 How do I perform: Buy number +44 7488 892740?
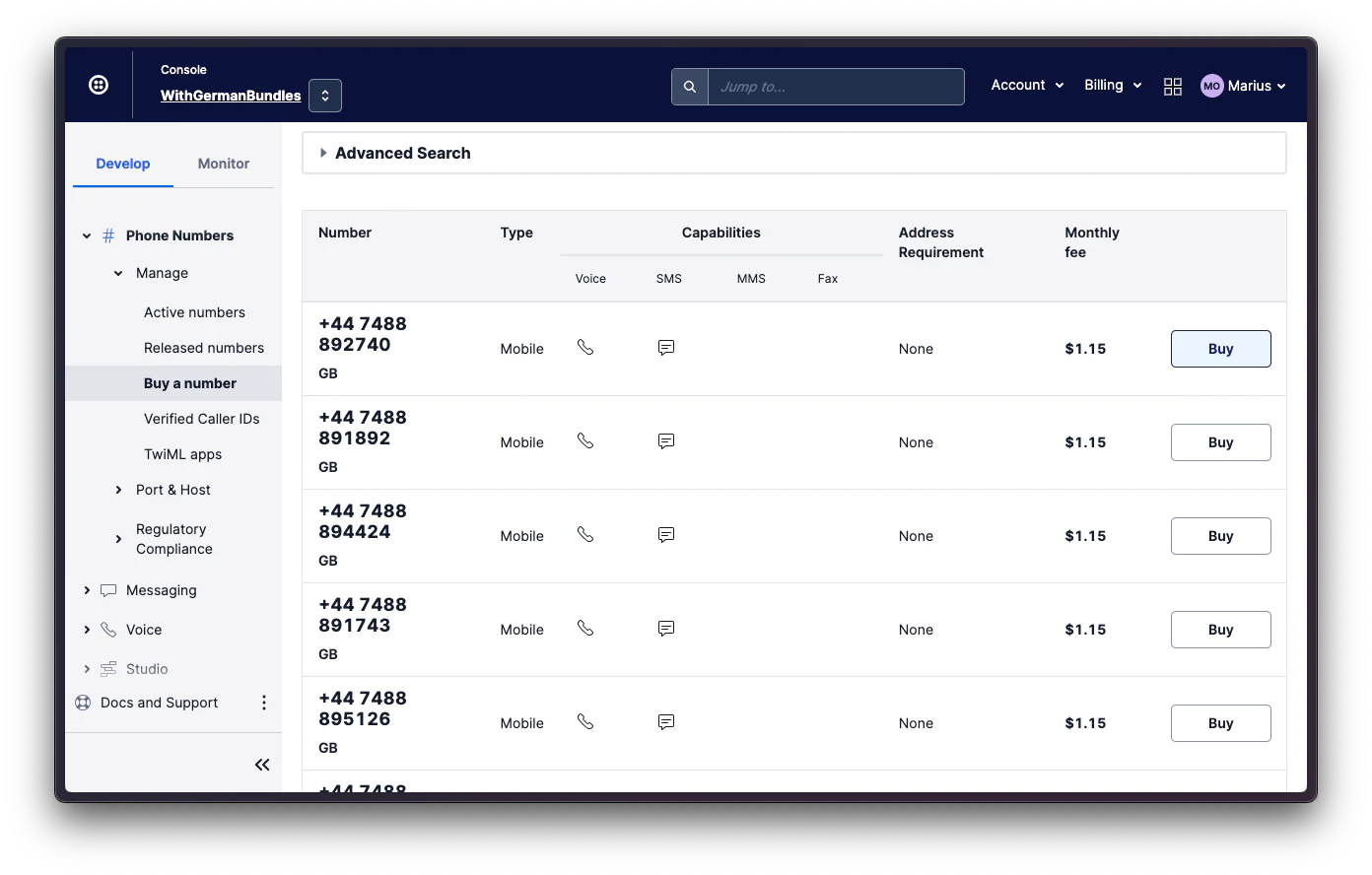click(1220, 349)
